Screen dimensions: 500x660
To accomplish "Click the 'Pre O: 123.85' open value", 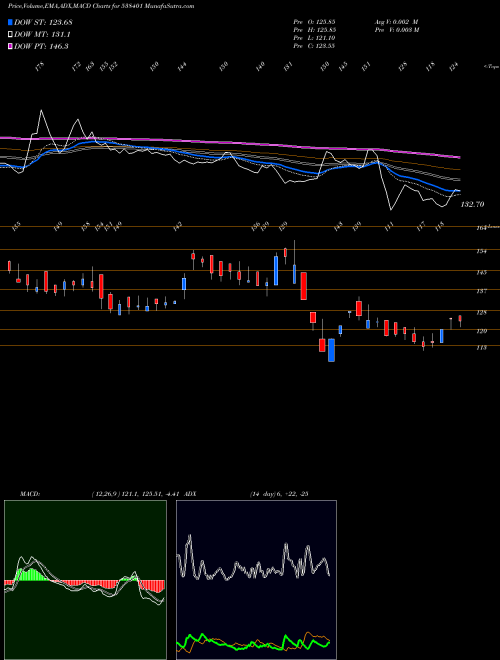I will pos(314,21).
